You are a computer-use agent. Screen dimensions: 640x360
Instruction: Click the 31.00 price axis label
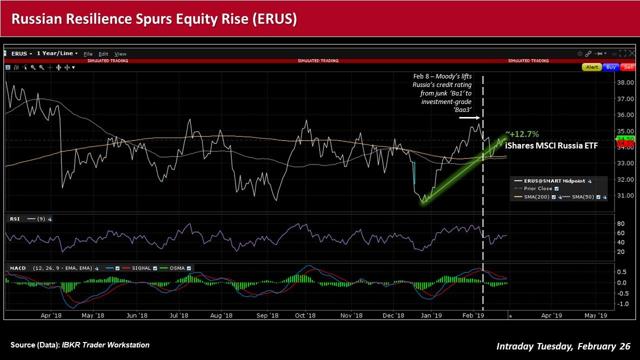[x=626, y=196]
